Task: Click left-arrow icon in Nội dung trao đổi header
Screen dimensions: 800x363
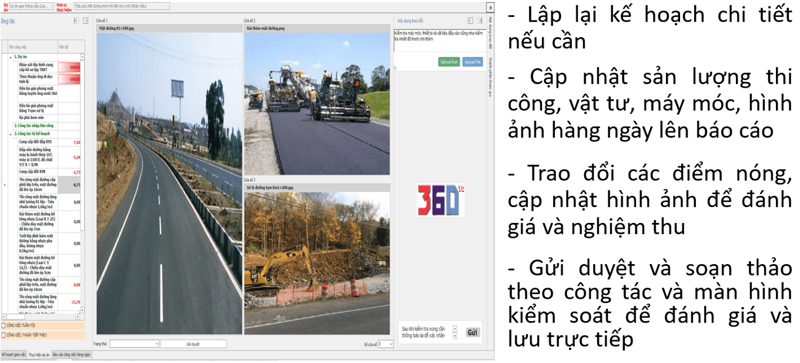Action: (x=470, y=20)
